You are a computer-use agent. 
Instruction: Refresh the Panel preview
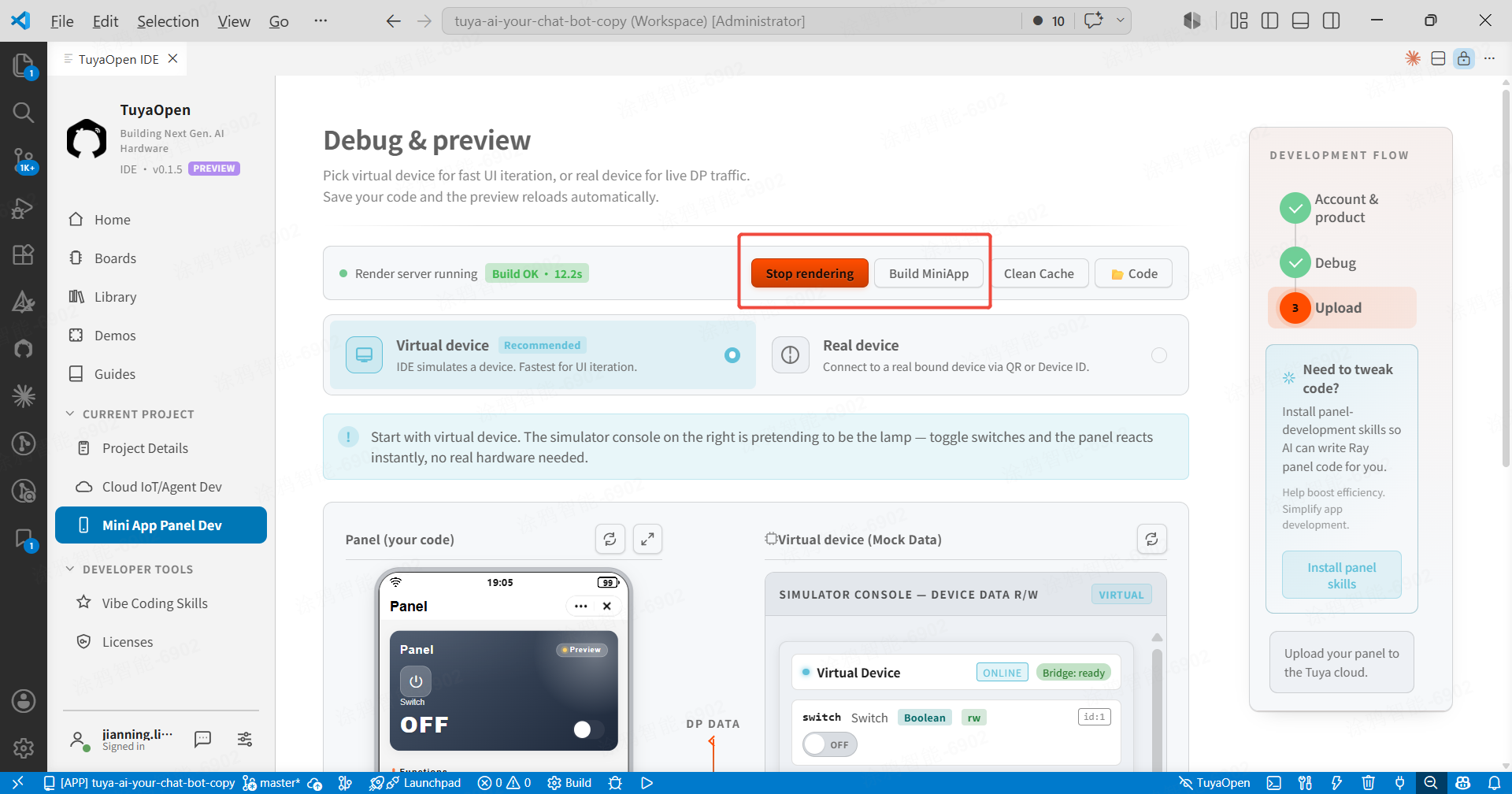610,539
